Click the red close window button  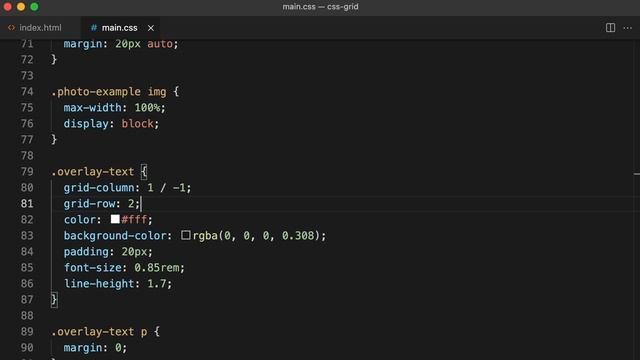point(8,7)
